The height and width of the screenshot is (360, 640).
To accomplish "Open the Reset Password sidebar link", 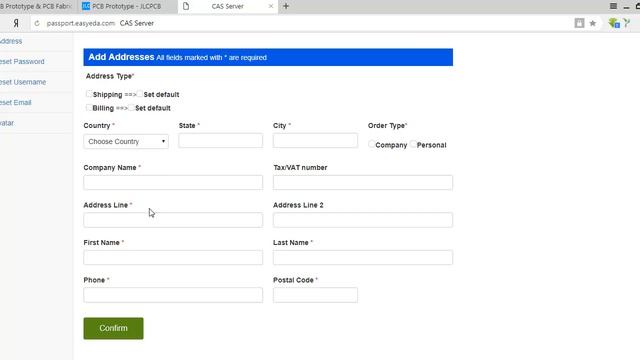I will coord(22,62).
